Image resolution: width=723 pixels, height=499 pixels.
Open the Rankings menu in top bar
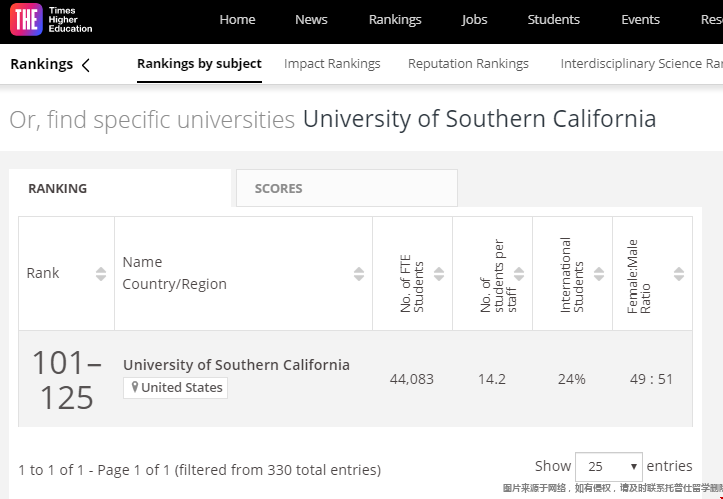coord(395,20)
